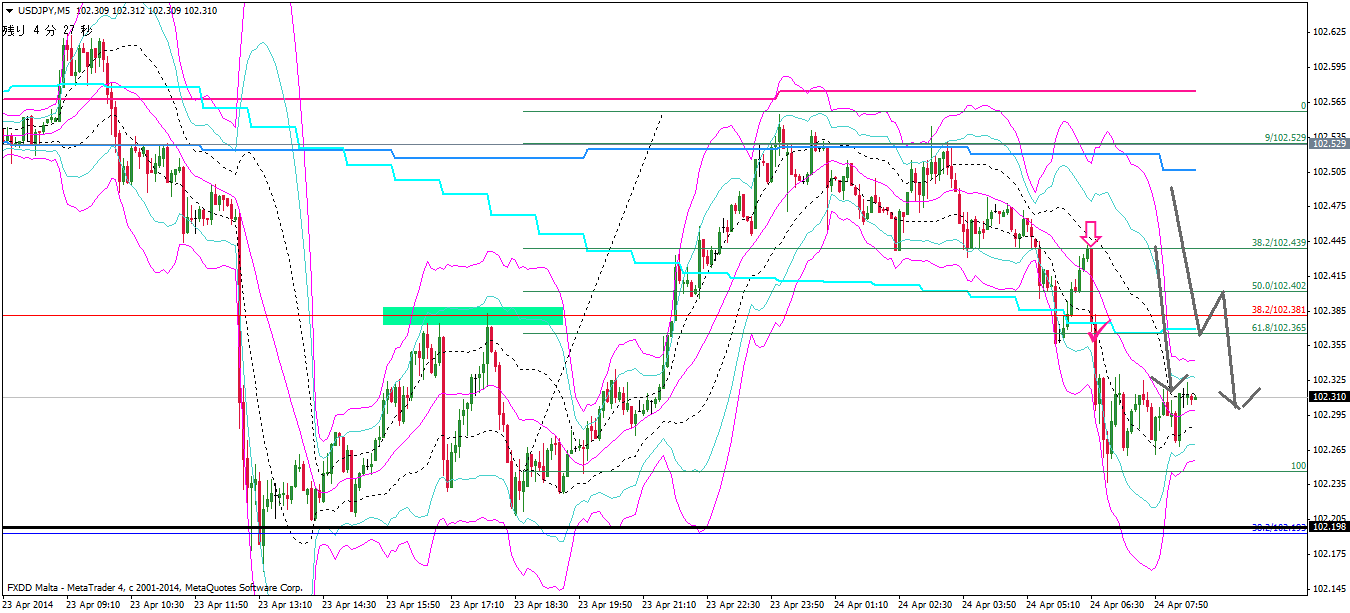The width and height of the screenshot is (1350, 613).
Task: Click the 102.145 price scale label
Action: click(x=1329, y=588)
